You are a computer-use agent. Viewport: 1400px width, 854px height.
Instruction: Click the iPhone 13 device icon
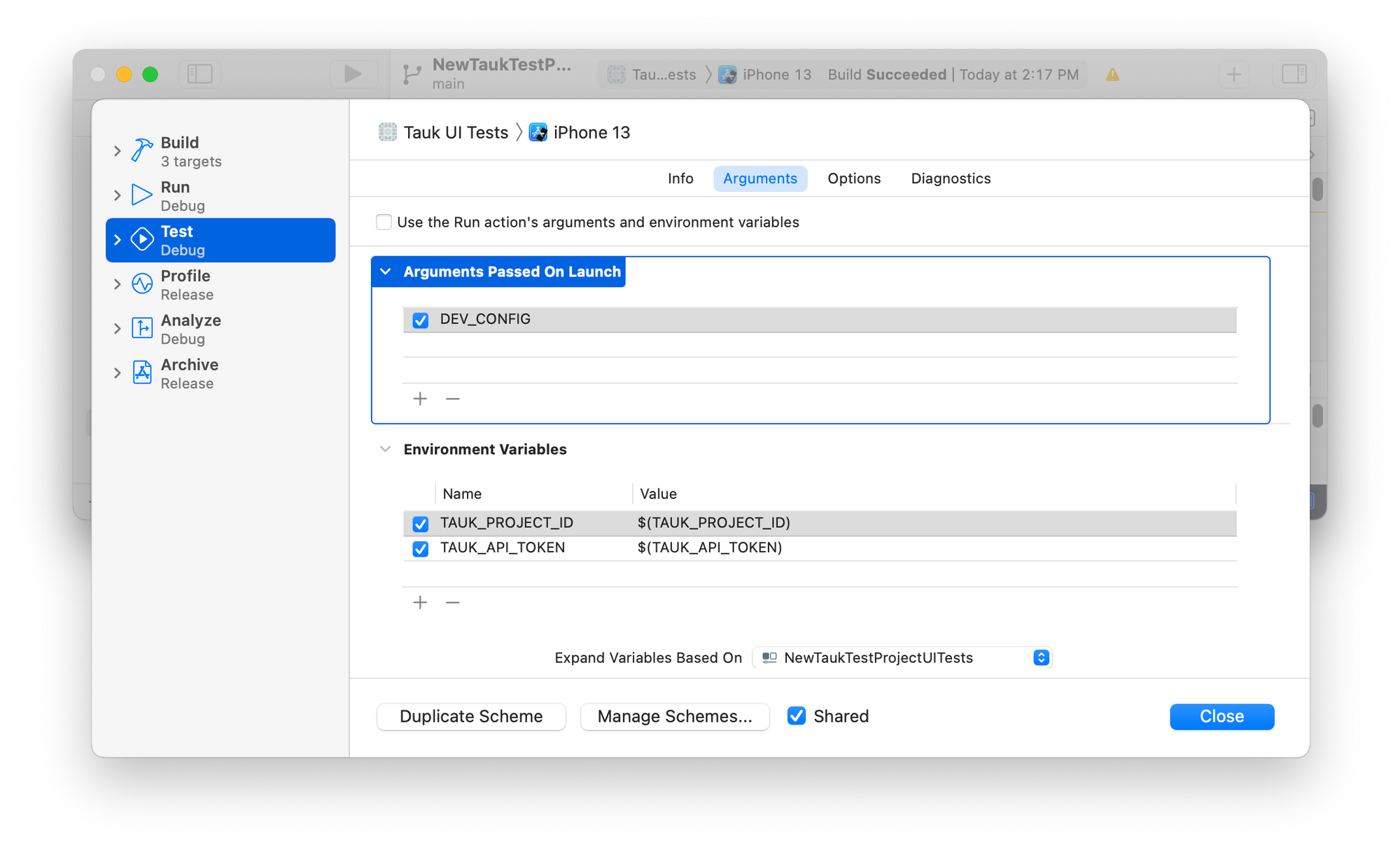(540, 132)
